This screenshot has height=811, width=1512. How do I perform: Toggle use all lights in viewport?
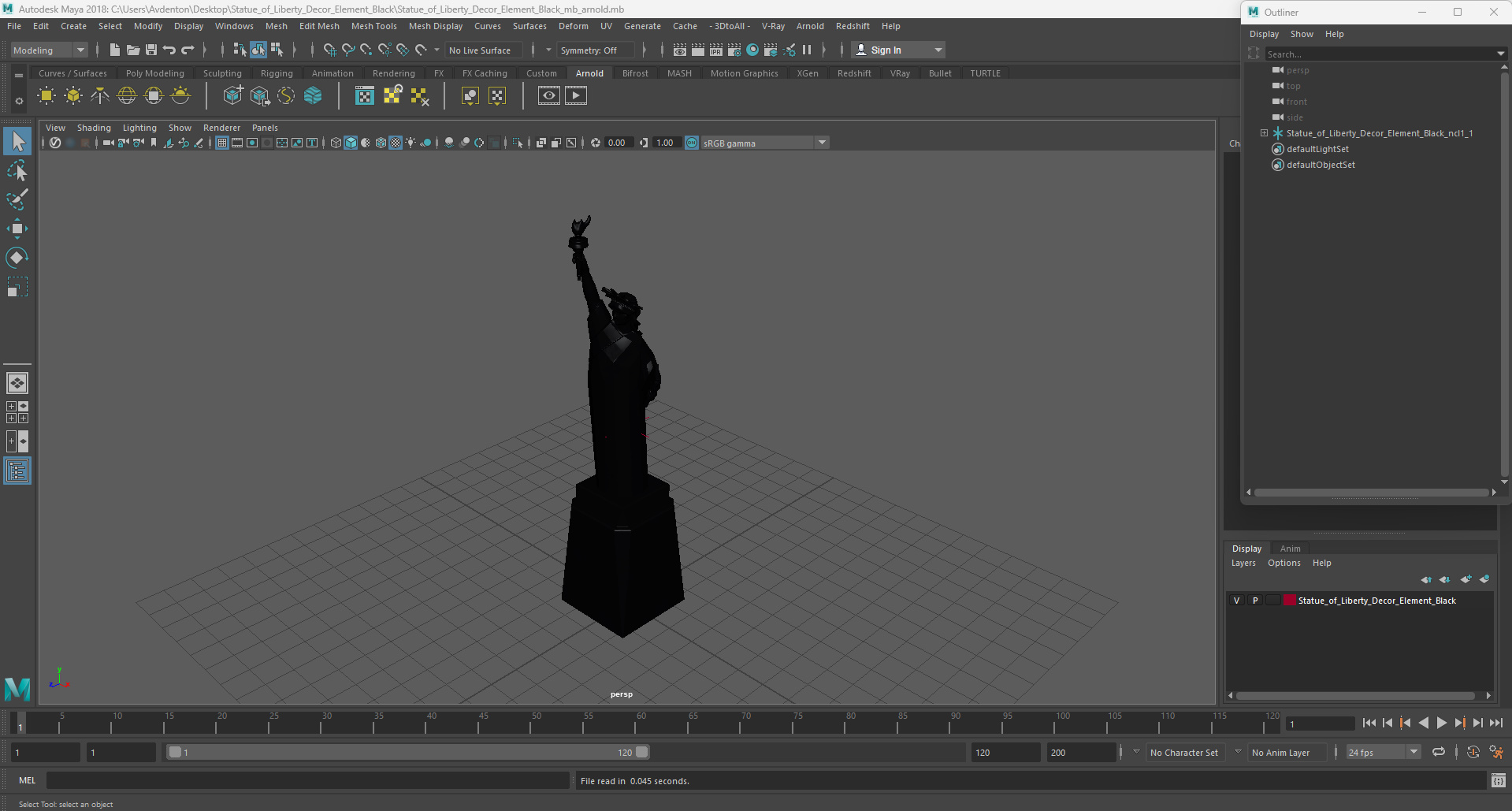pyautogui.click(x=411, y=143)
